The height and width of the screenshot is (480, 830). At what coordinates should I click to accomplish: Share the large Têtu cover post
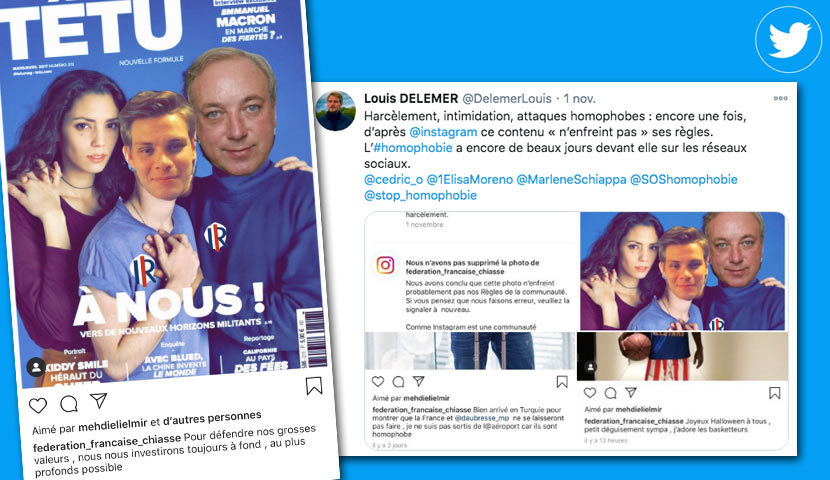click(x=98, y=401)
